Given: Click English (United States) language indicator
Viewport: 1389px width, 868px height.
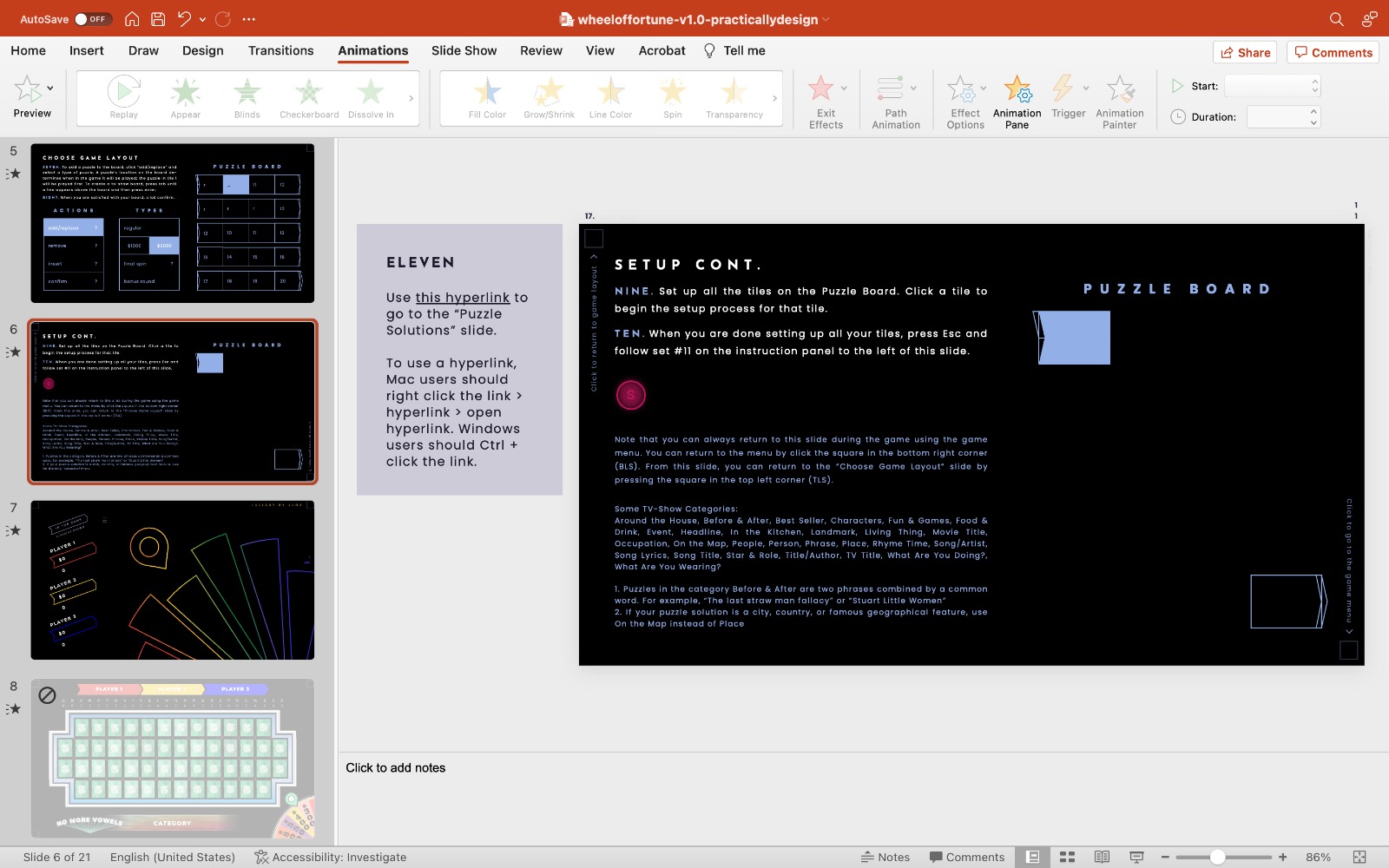Looking at the screenshot, I should (173, 857).
